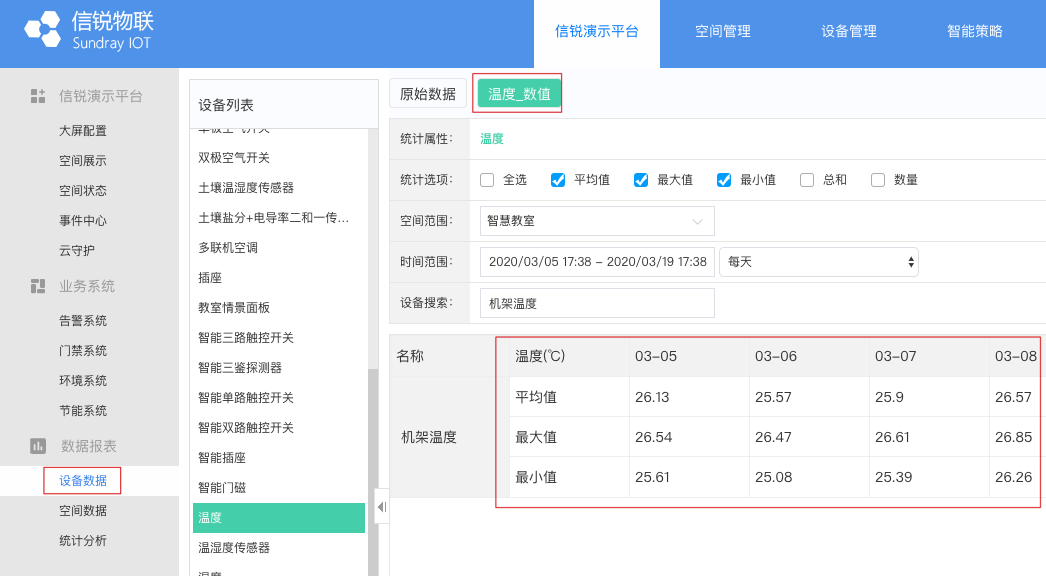Click the 温度(℃) column header
The height and width of the screenshot is (576, 1046).
pyautogui.click(x=569, y=356)
